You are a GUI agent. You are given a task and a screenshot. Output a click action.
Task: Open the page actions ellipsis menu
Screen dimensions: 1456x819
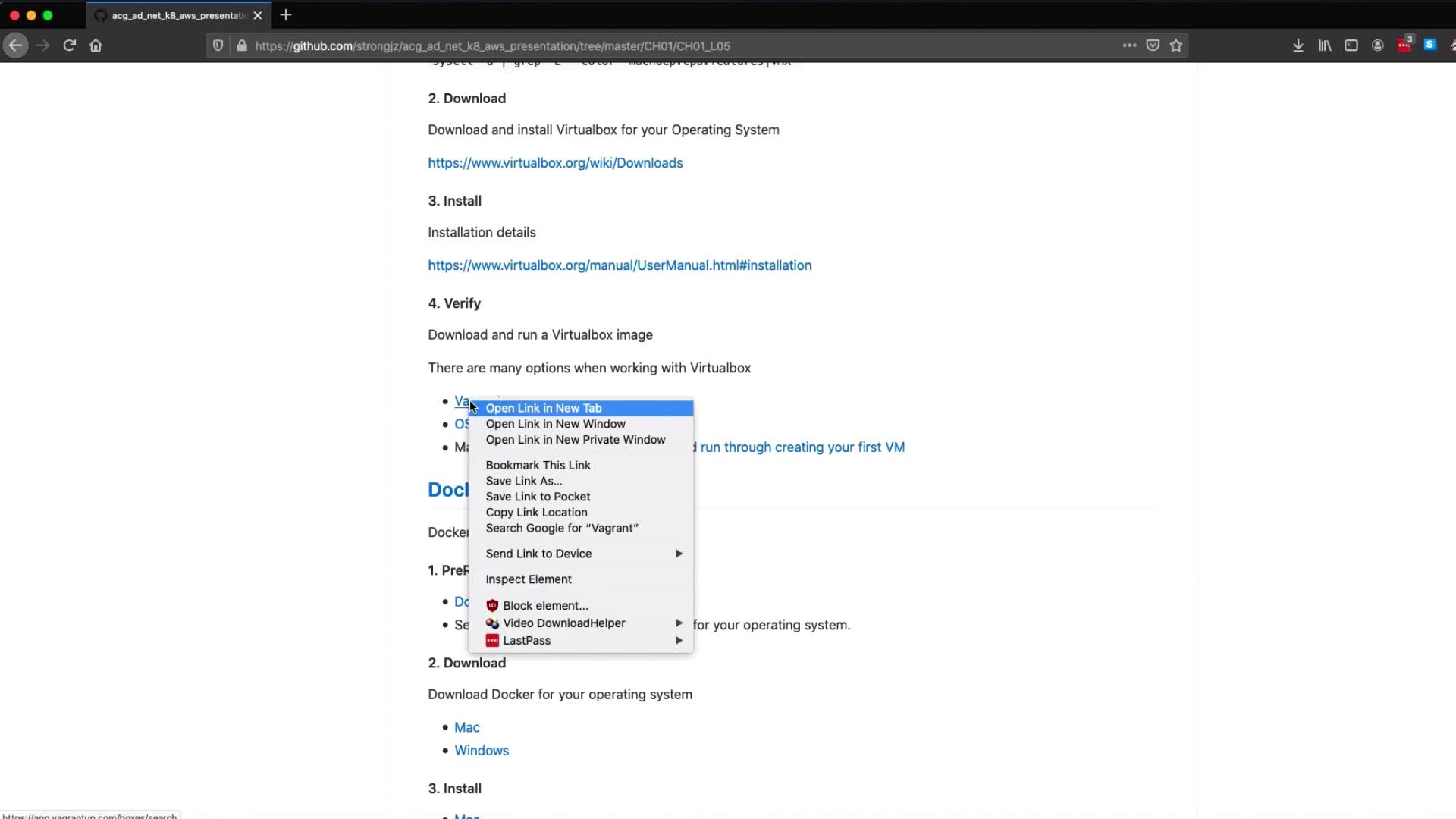click(x=1129, y=45)
